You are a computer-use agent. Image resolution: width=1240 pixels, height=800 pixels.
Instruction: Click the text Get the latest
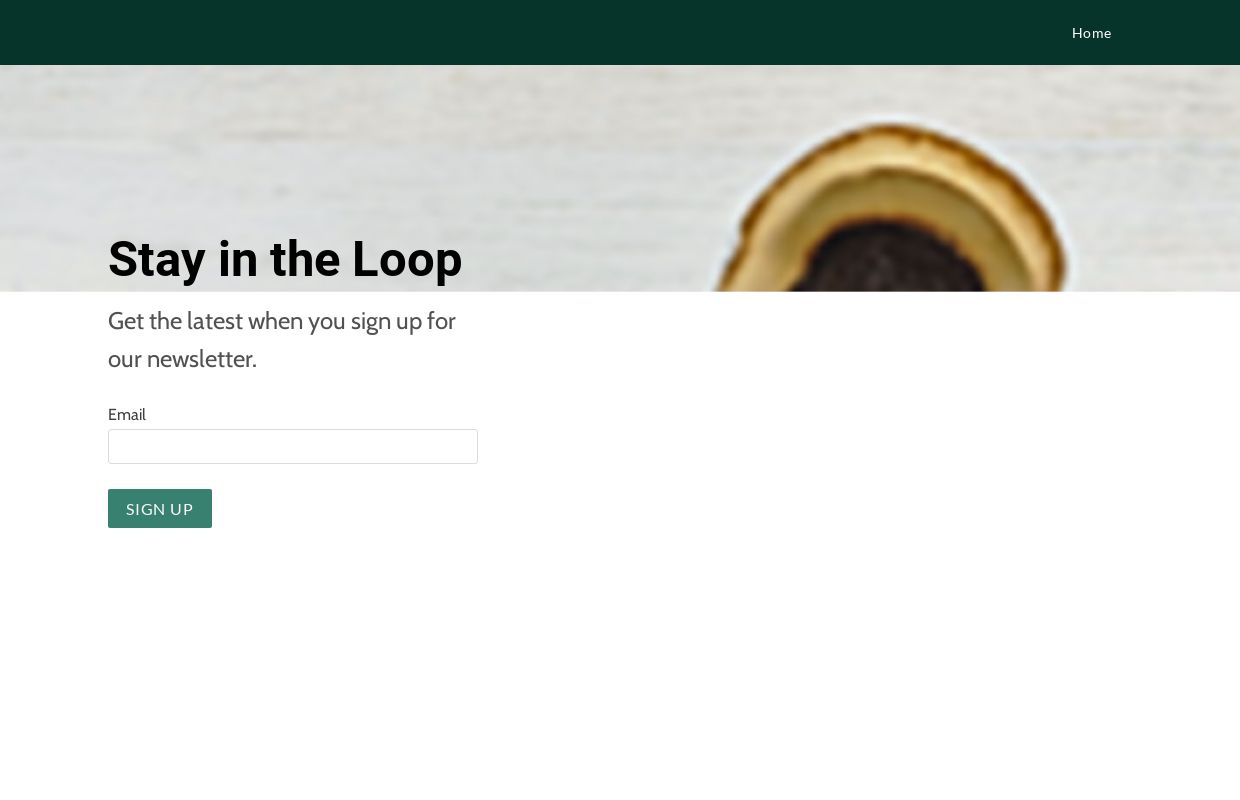pos(175,321)
